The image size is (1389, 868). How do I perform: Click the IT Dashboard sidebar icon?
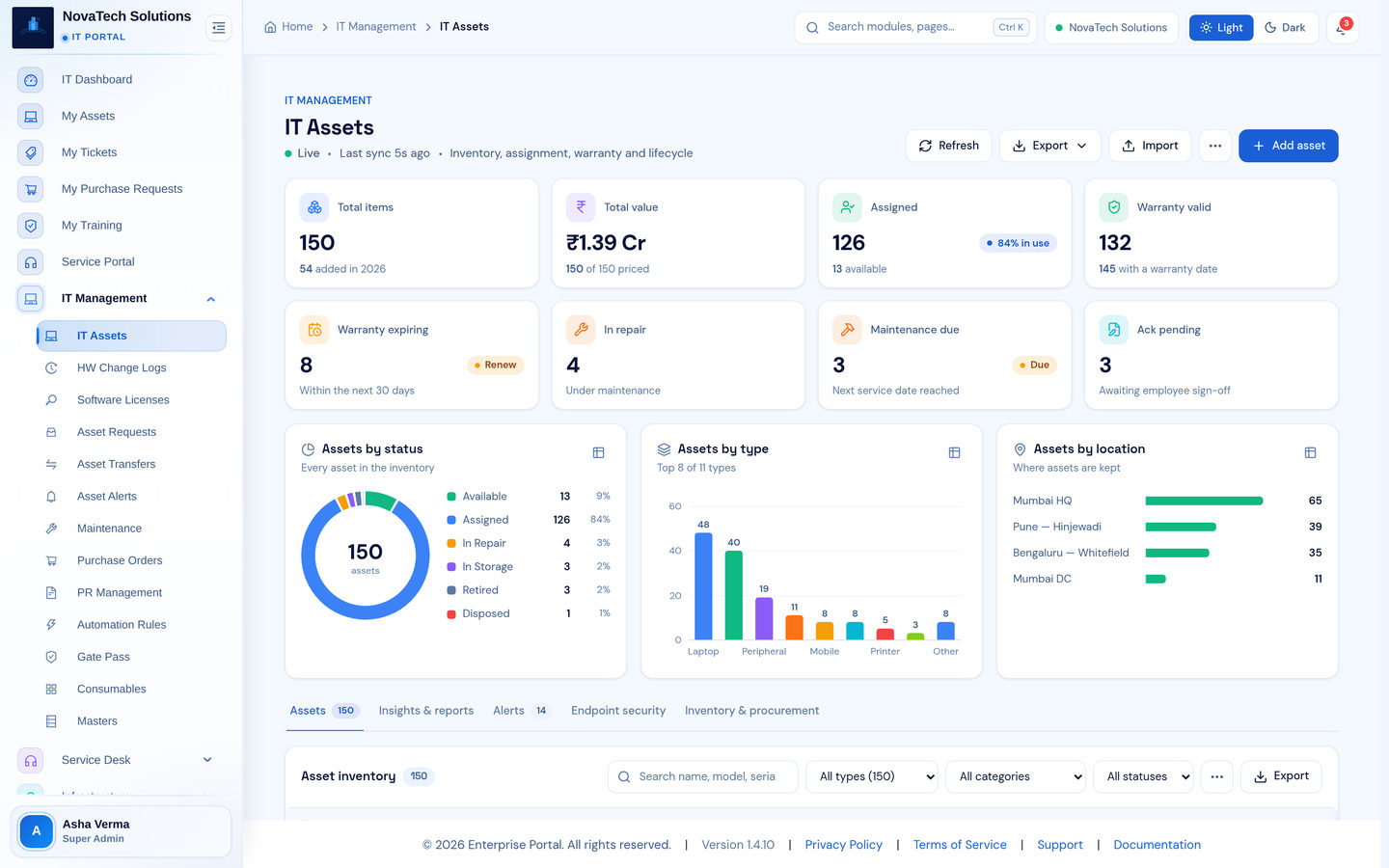(x=31, y=80)
